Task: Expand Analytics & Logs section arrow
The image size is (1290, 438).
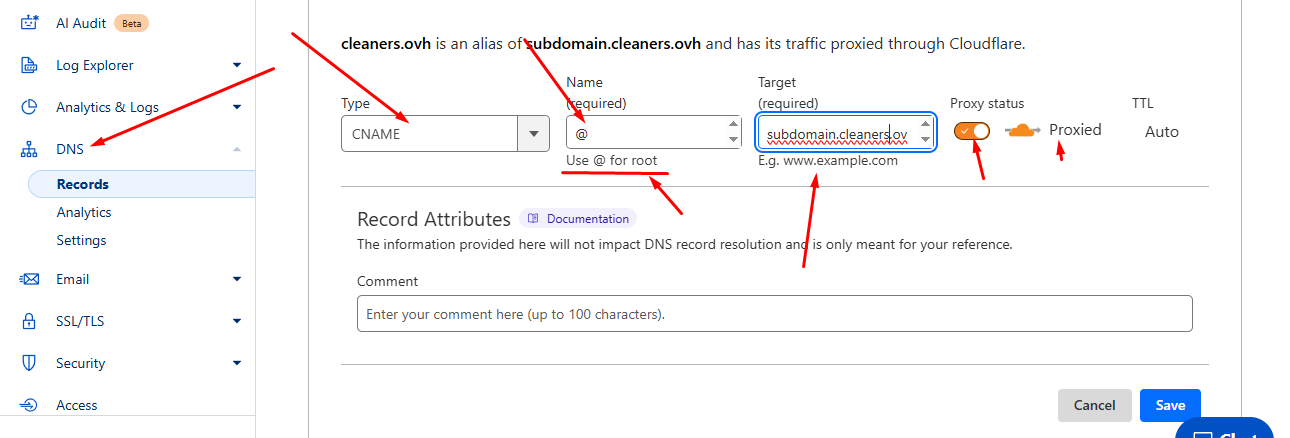Action: pyautogui.click(x=237, y=107)
